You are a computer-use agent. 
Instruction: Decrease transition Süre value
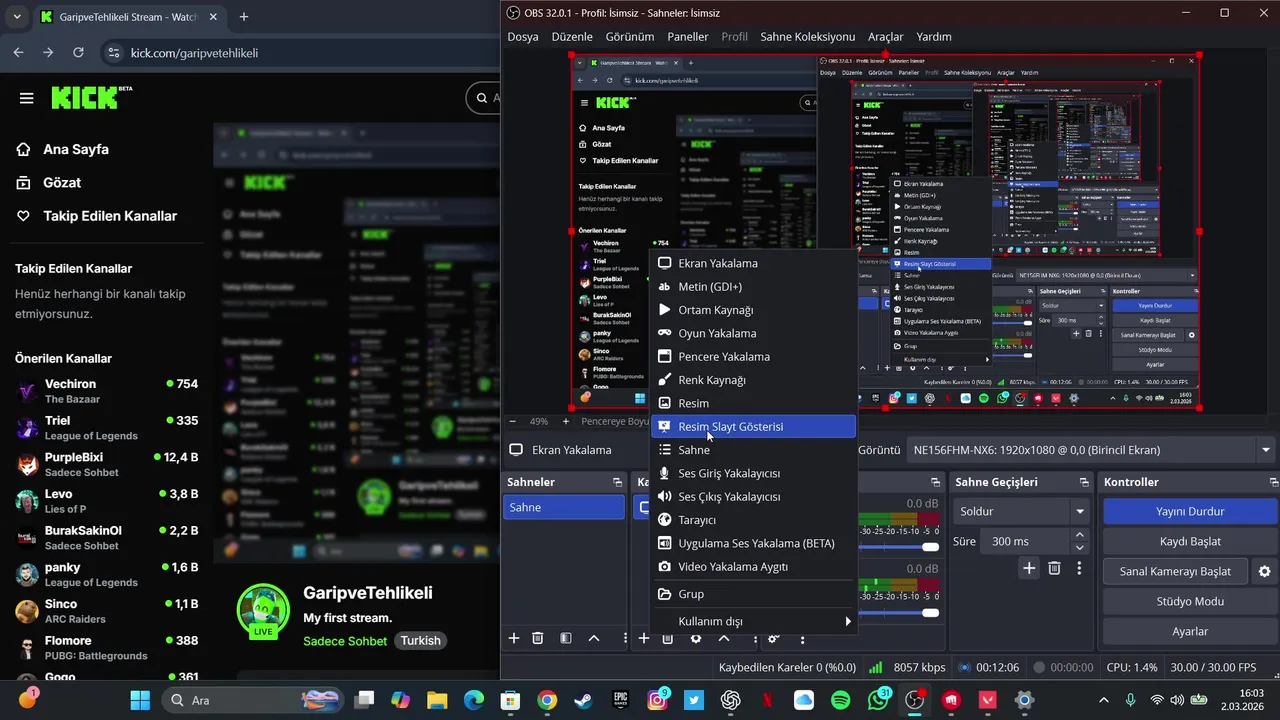coord(1079,547)
